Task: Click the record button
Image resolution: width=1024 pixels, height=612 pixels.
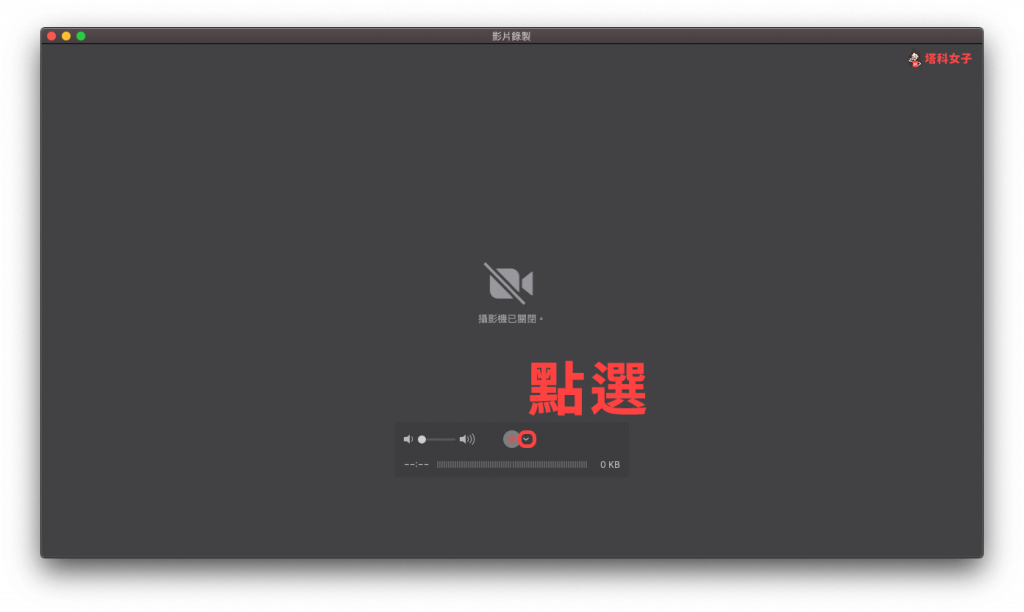Action: click(511, 440)
